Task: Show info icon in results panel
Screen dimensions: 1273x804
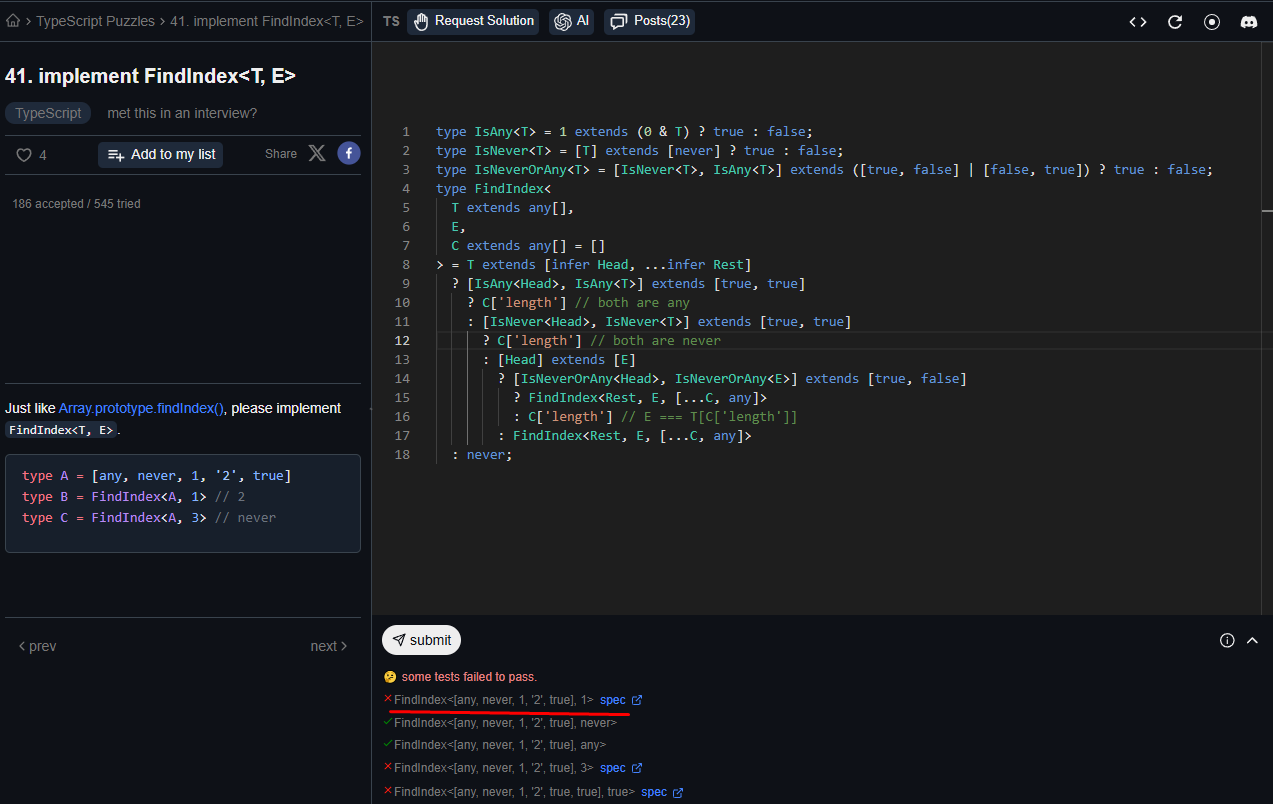Action: tap(1227, 640)
